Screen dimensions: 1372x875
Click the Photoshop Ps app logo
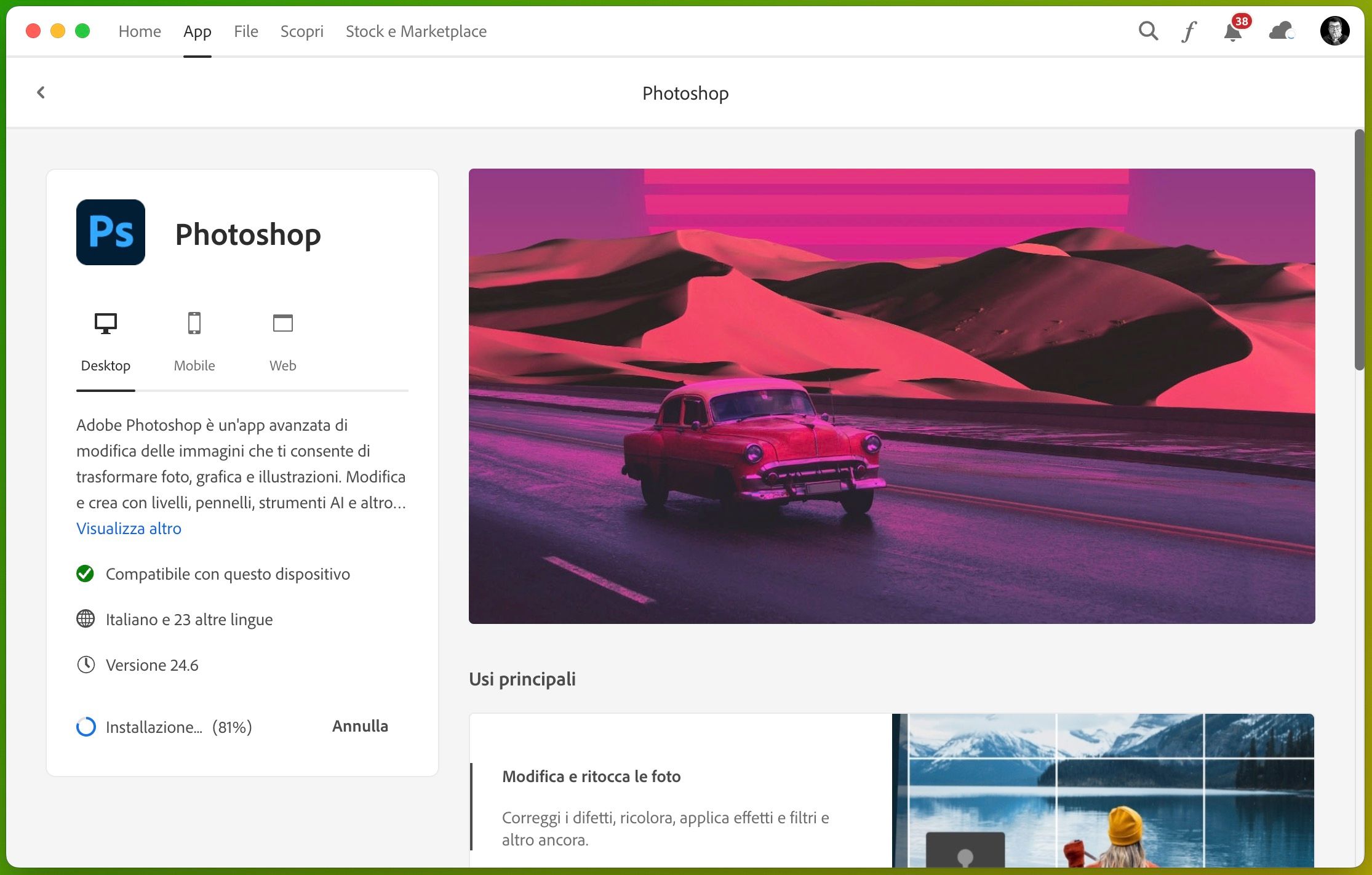pos(111,232)
